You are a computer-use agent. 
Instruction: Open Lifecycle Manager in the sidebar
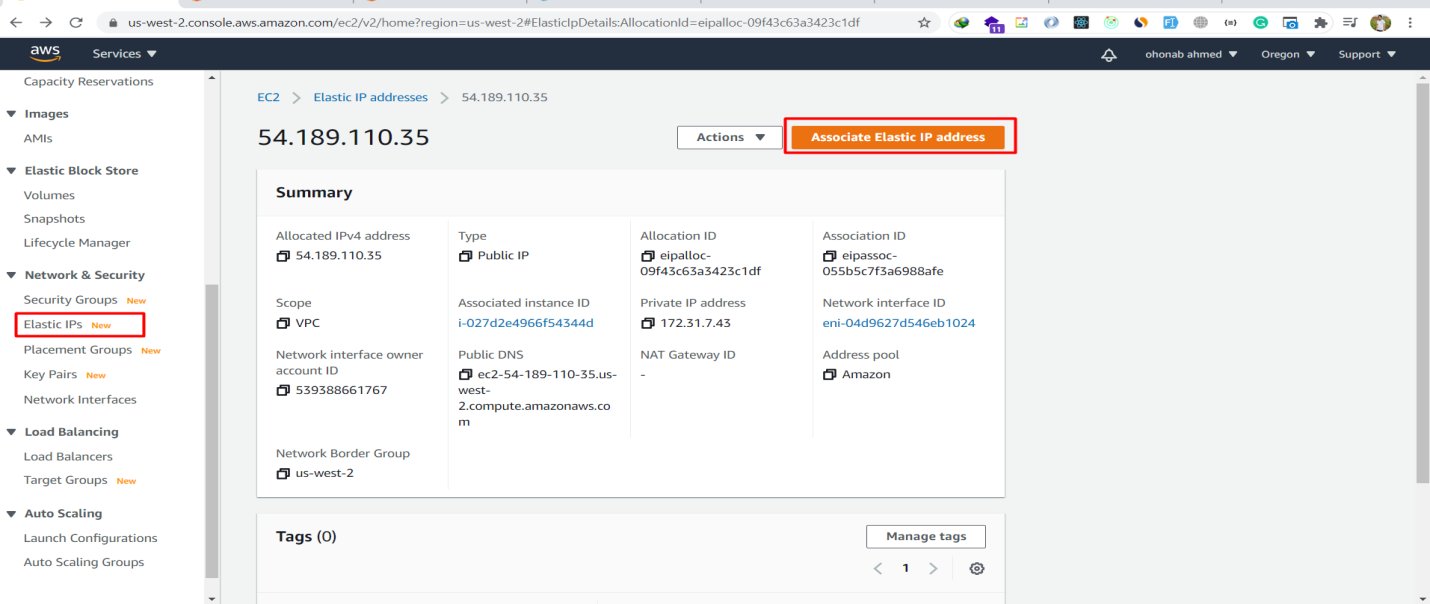click(x=77, y=243)
